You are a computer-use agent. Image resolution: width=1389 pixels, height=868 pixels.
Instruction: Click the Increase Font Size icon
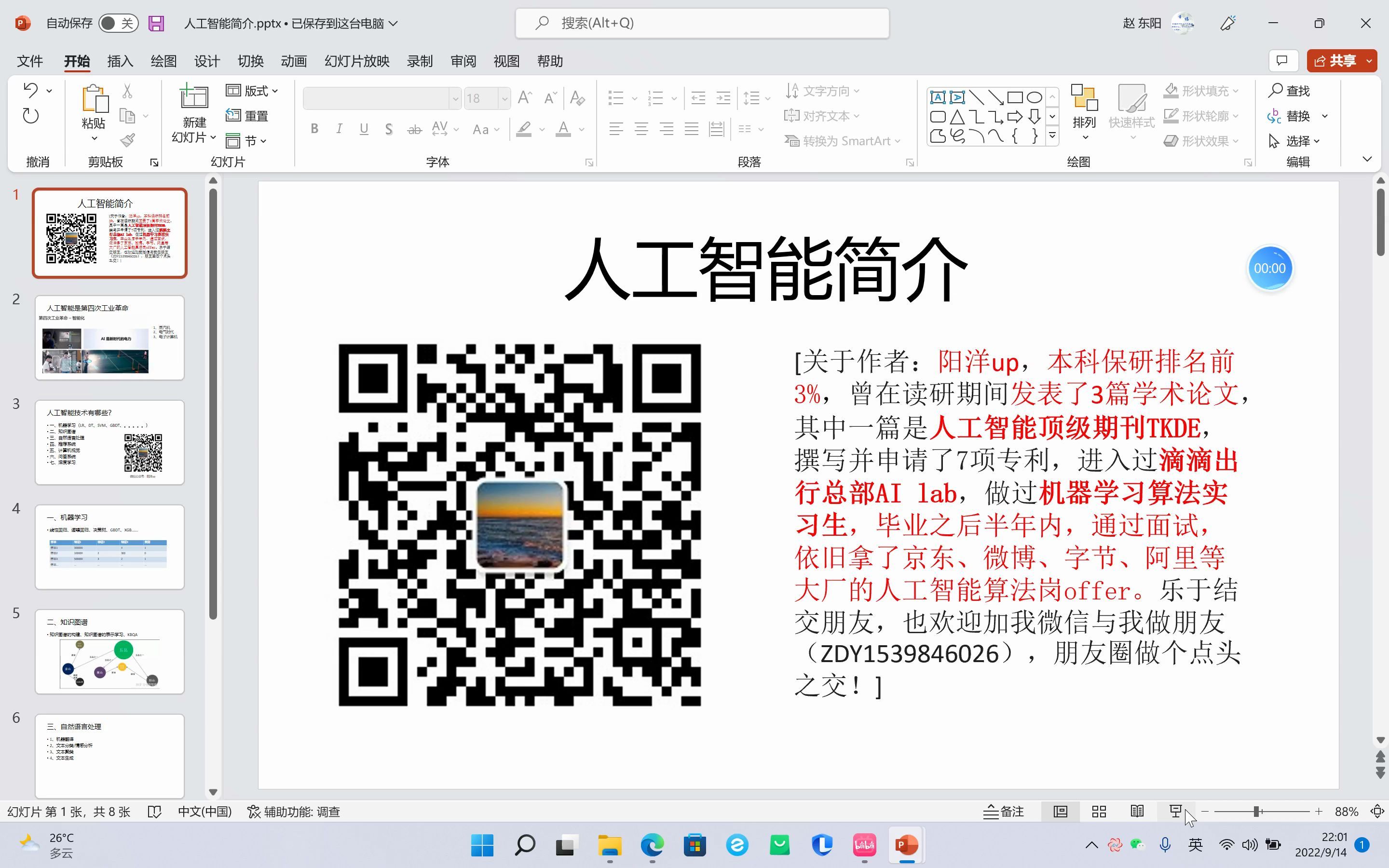[x=525, y=97]
